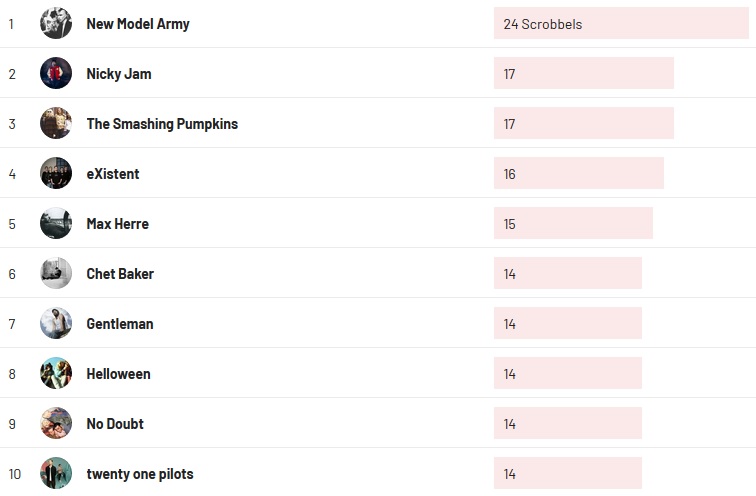Screen dimensions: 756x496
Task: Open Nicky Jam avatar image
Action: pyautogui.click(x=56, y=73)
